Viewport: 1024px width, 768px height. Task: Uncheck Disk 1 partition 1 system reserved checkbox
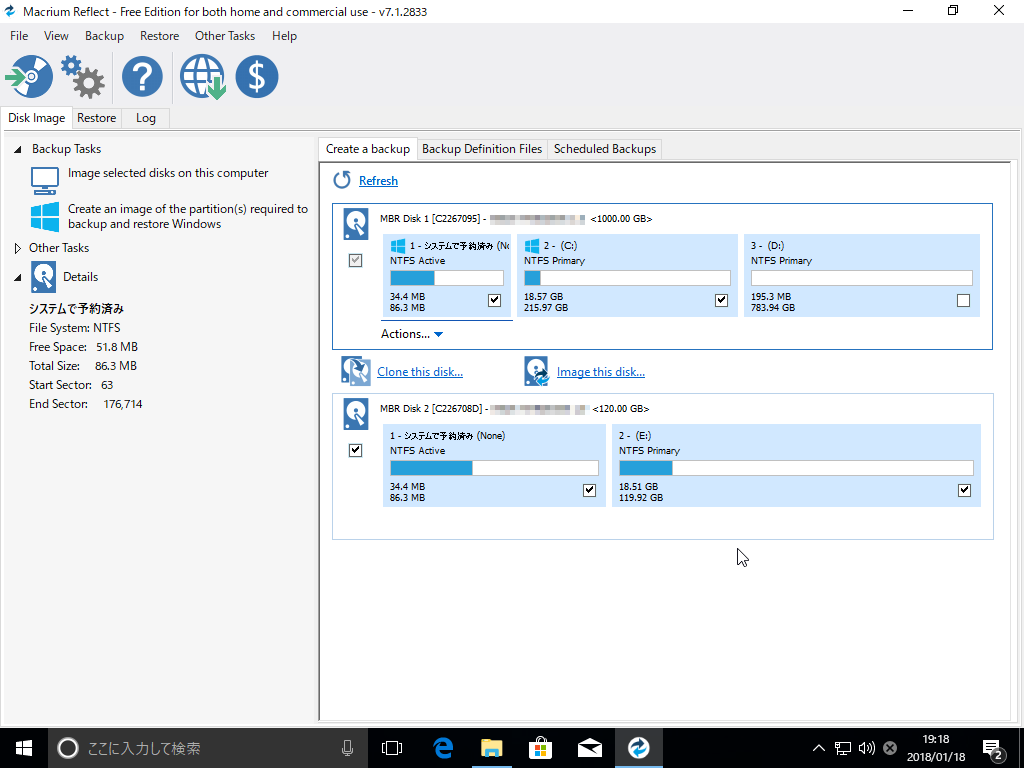(x=494, y=300)
